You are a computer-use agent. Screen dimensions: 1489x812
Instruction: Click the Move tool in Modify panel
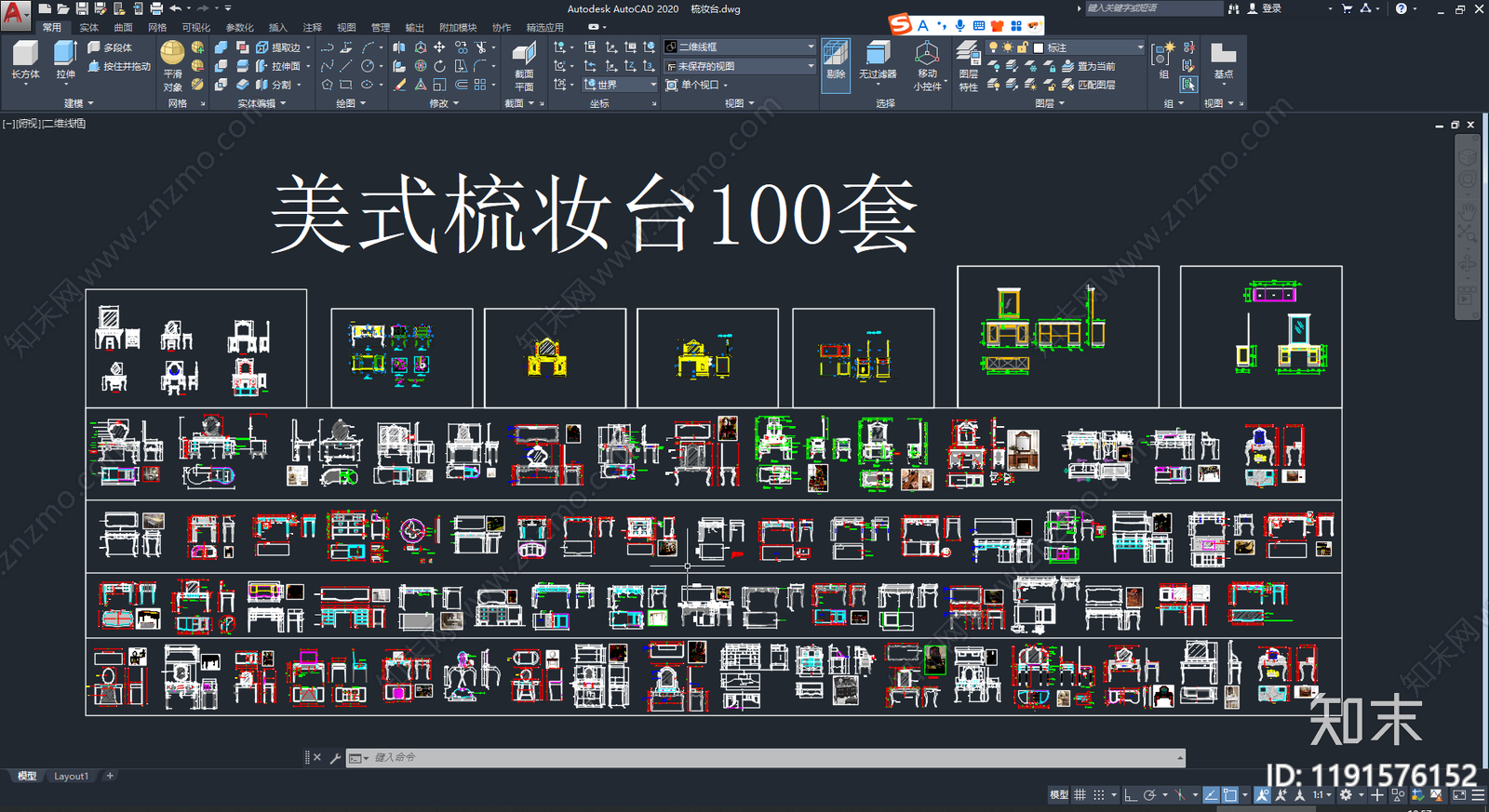coord(439,47)
